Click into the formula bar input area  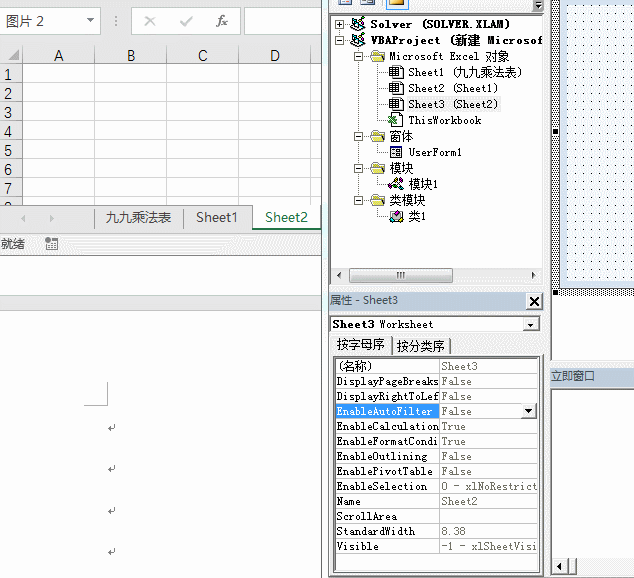click(283, 21)
